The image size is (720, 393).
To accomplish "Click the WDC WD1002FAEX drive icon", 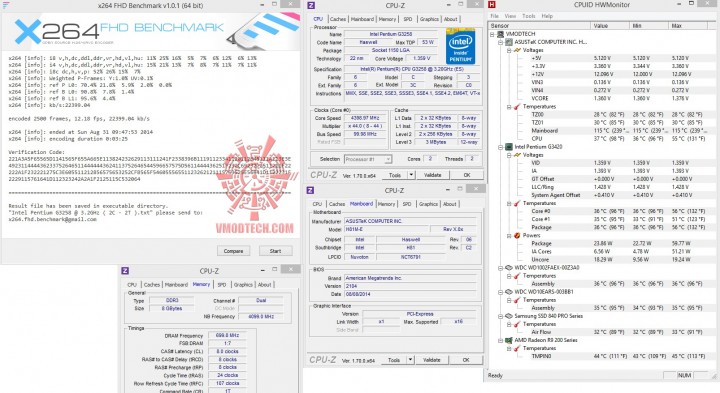I will [x=509, y=268].
